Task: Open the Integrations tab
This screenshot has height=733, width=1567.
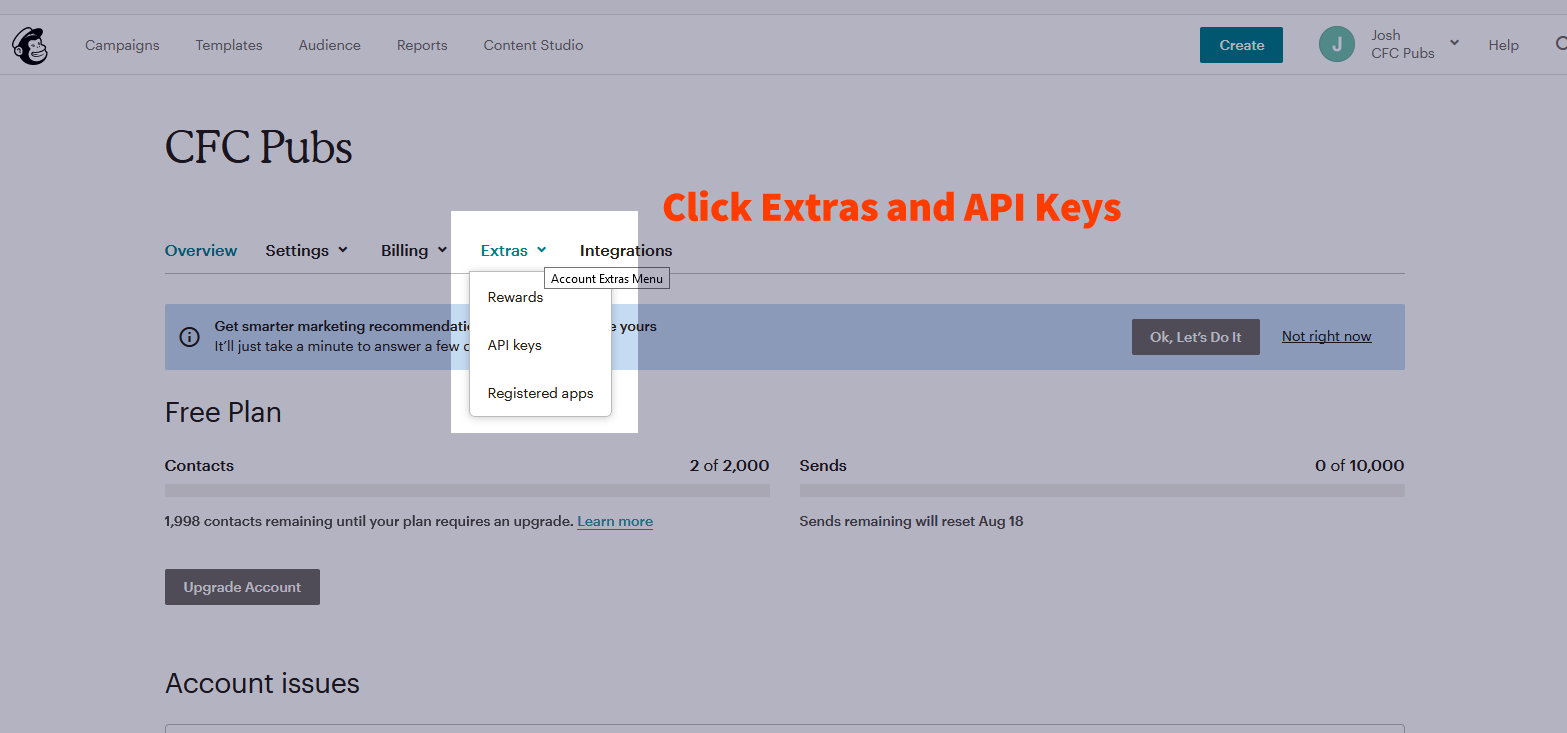Action: tap(626, 250)
